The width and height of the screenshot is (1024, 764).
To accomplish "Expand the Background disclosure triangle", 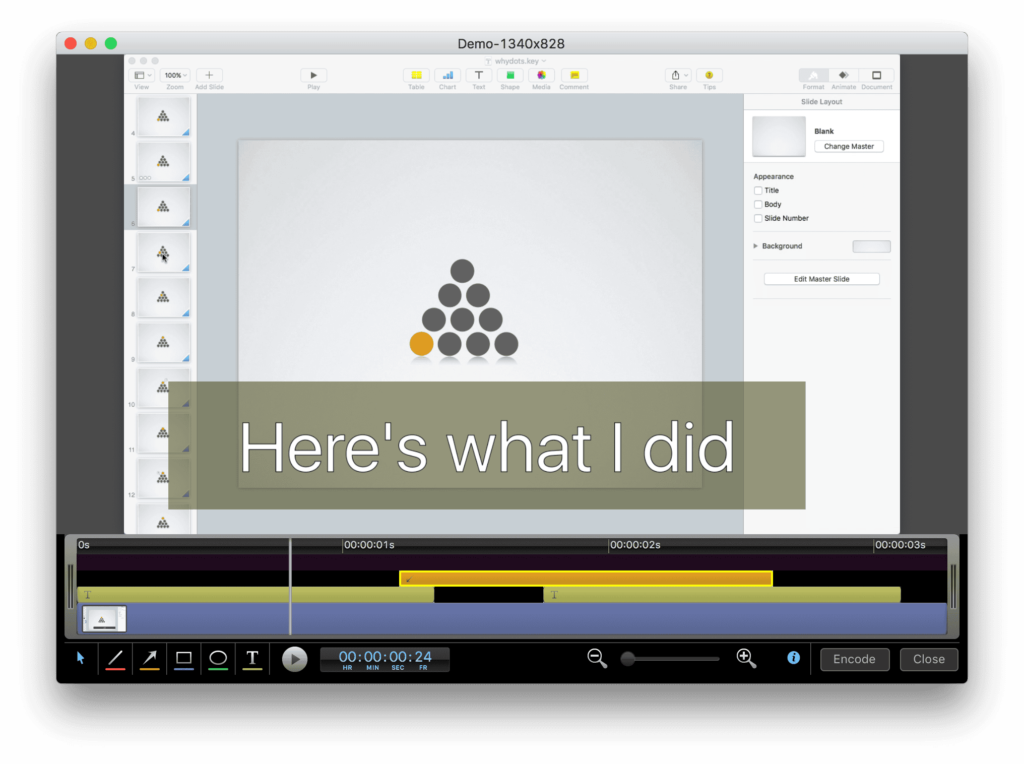I will [x=755, y=245].
